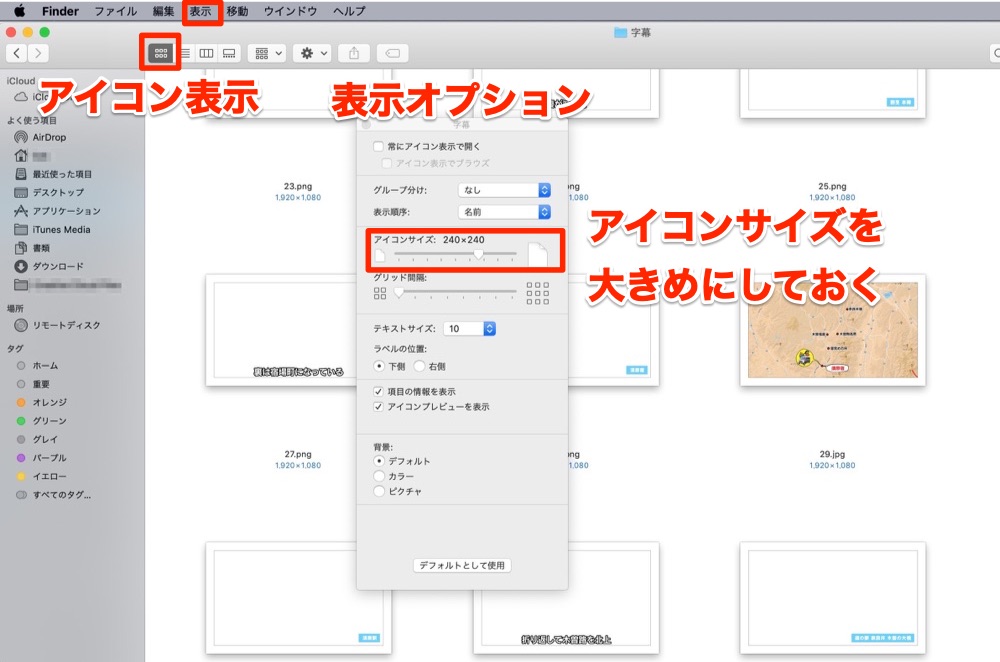Select the 25.png file name
The height and width of the screenshot is (662, 1000).
click(832, 186)
